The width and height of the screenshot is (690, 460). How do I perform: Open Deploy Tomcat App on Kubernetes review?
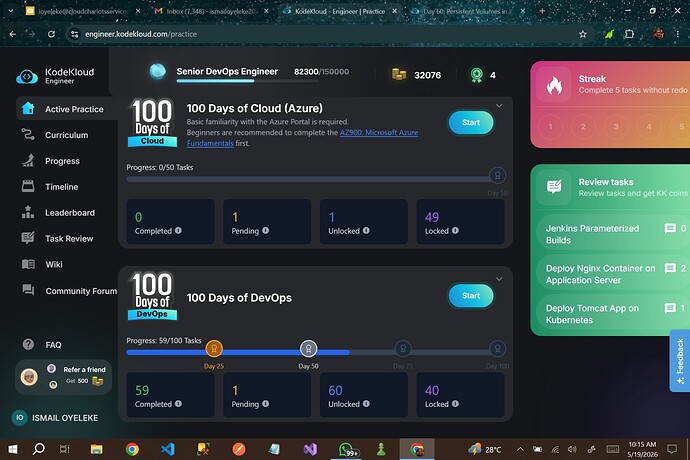(614, 314)
